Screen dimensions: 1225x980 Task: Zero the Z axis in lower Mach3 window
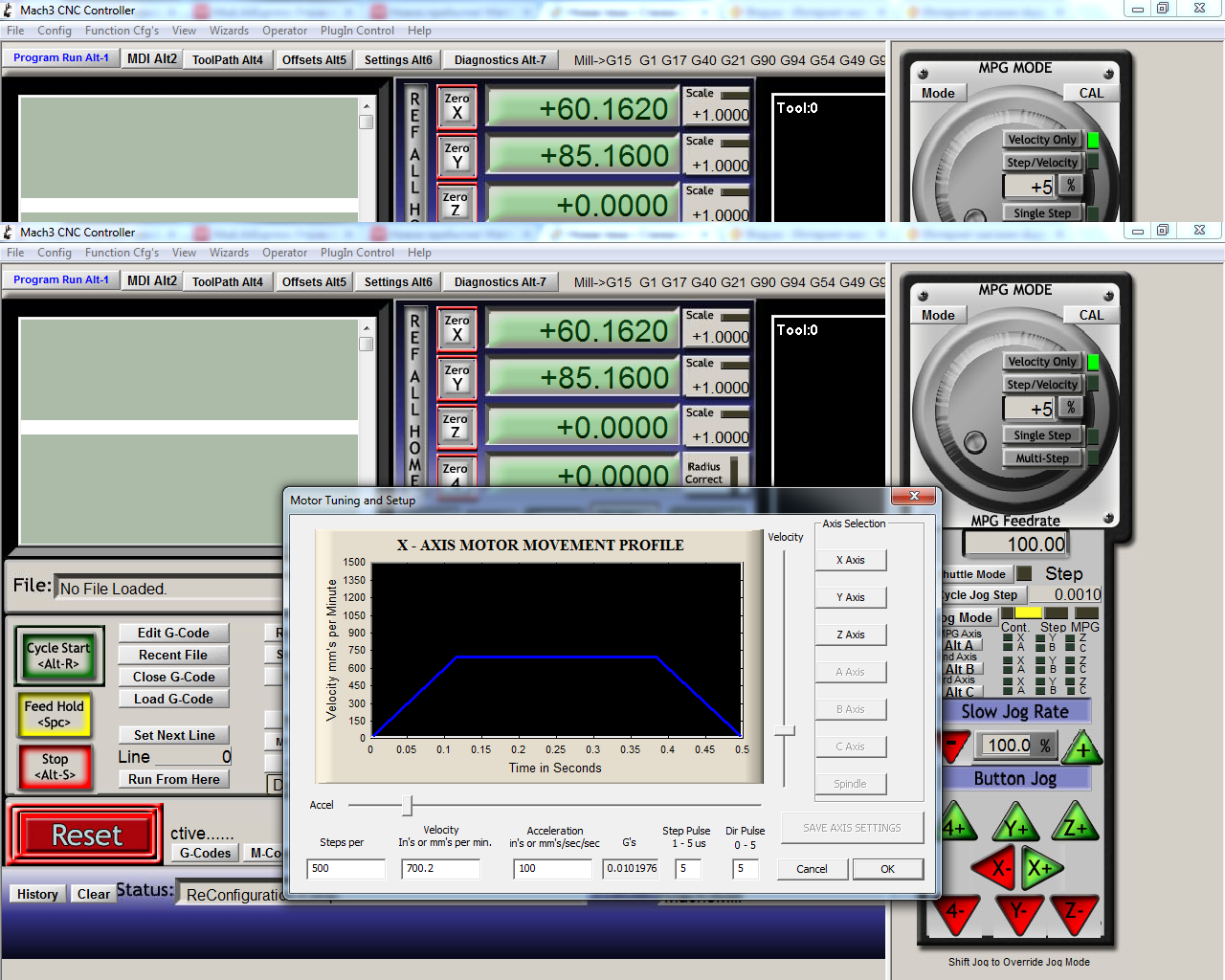pos(456,427)
